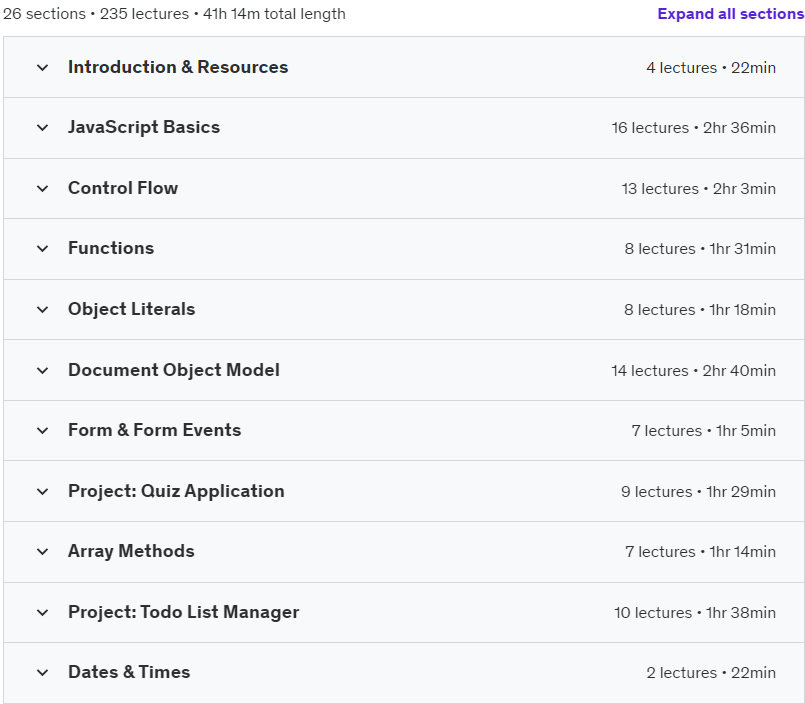Click '10 lectures • 1hr 38min' duration text
The image size is (805, 704).
click(x=695, y=613)
